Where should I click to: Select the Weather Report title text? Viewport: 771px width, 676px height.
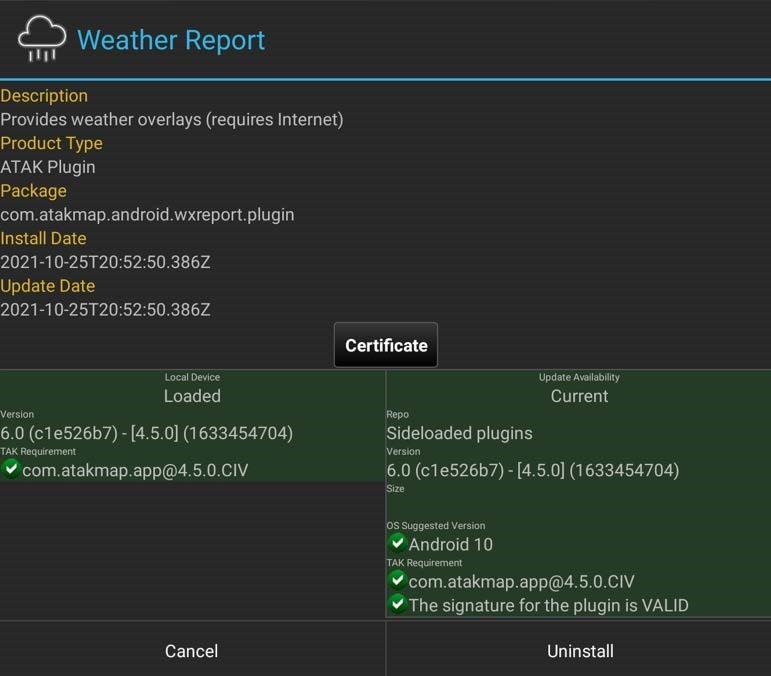click(171, 40)
